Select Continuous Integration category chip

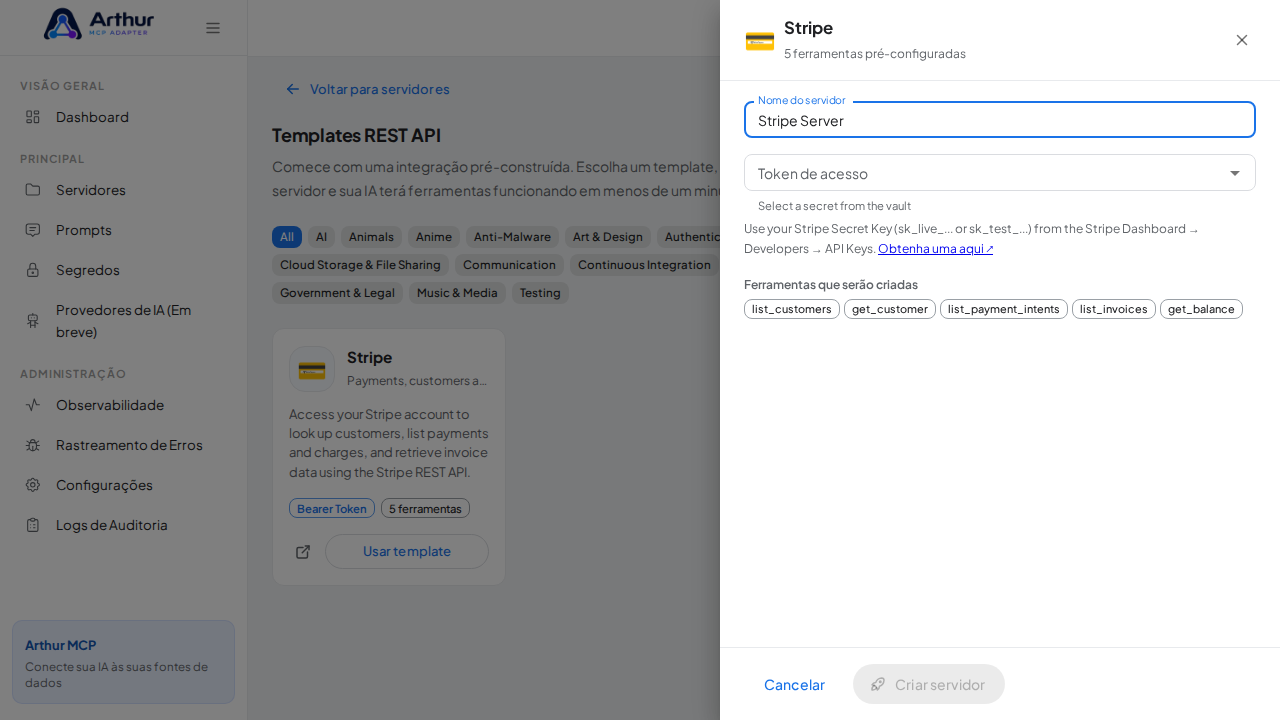tap(645, 265)
